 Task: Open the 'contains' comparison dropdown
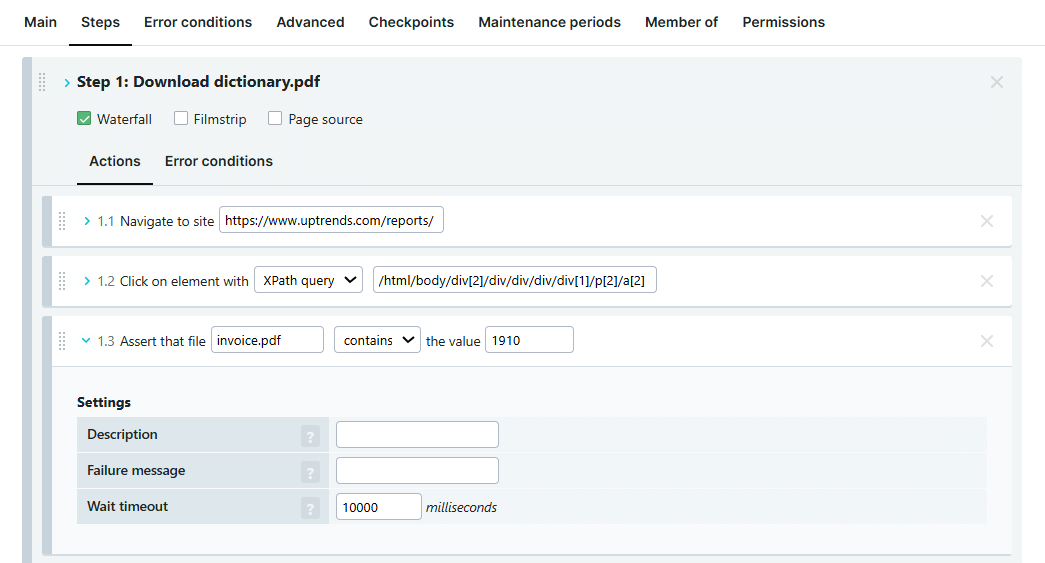point(377,341)
